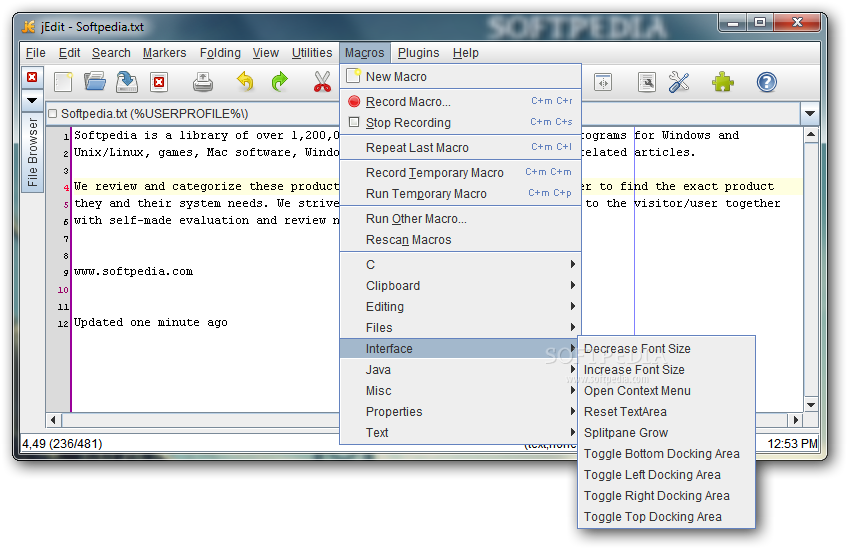Open the Folding menu
The width and height of the screenshot is (848, 549).
point(220,53)
